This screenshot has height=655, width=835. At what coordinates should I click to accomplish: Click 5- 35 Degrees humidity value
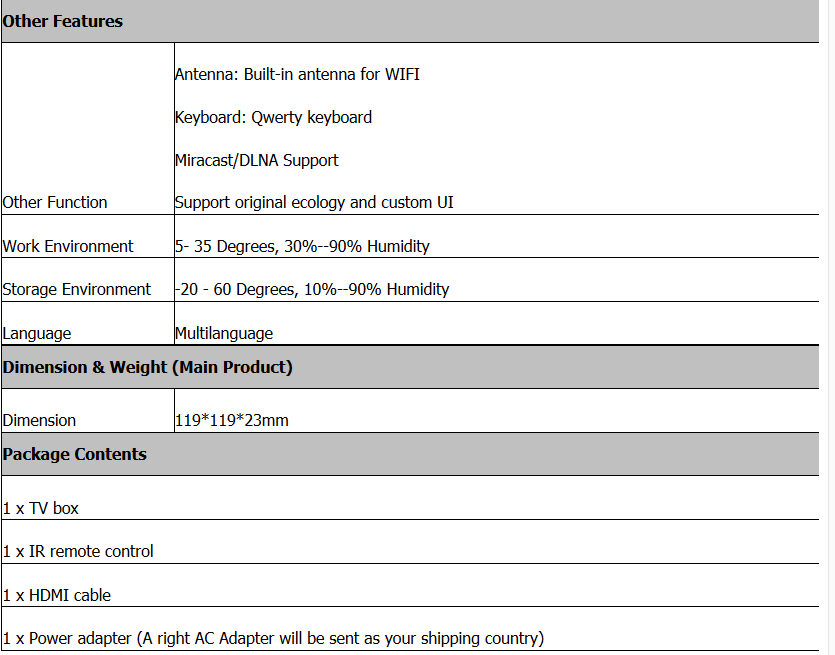302,246
